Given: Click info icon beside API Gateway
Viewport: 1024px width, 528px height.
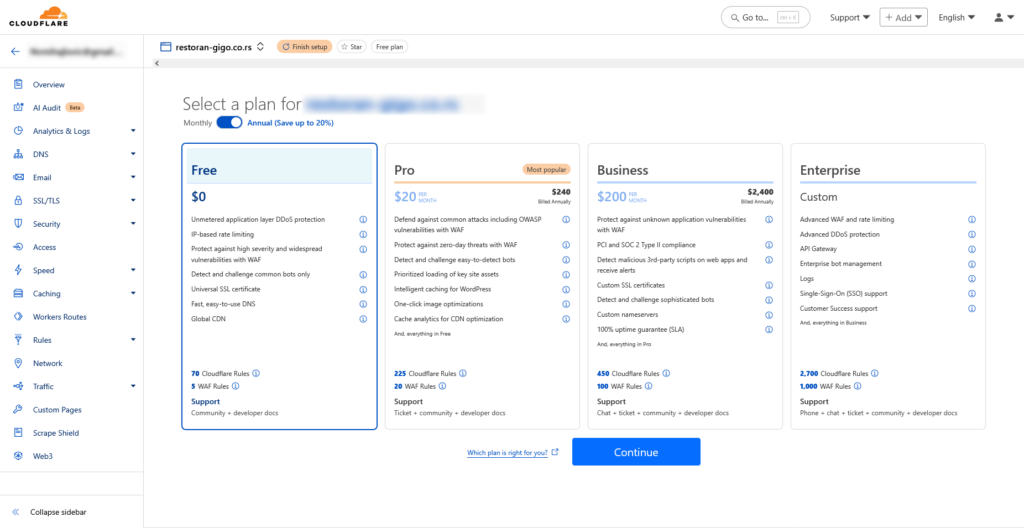Looking at the screenshot, I should [x=972, y=249].
